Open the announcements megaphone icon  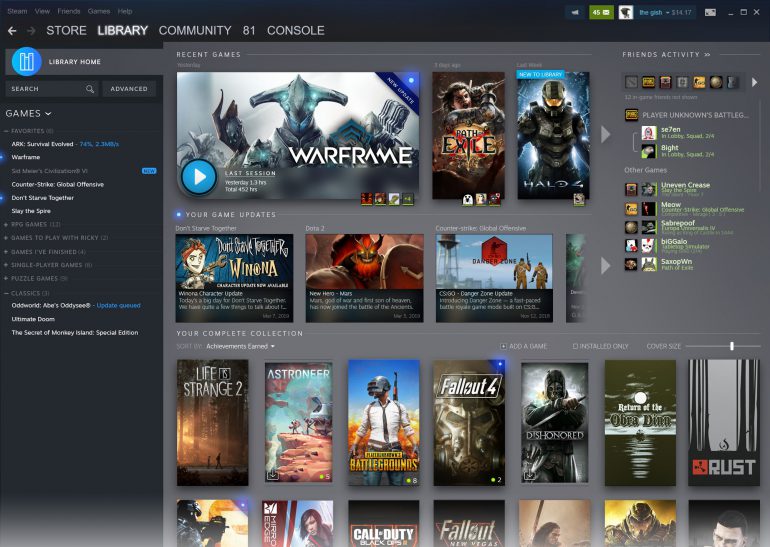click(x=575, y=12)
